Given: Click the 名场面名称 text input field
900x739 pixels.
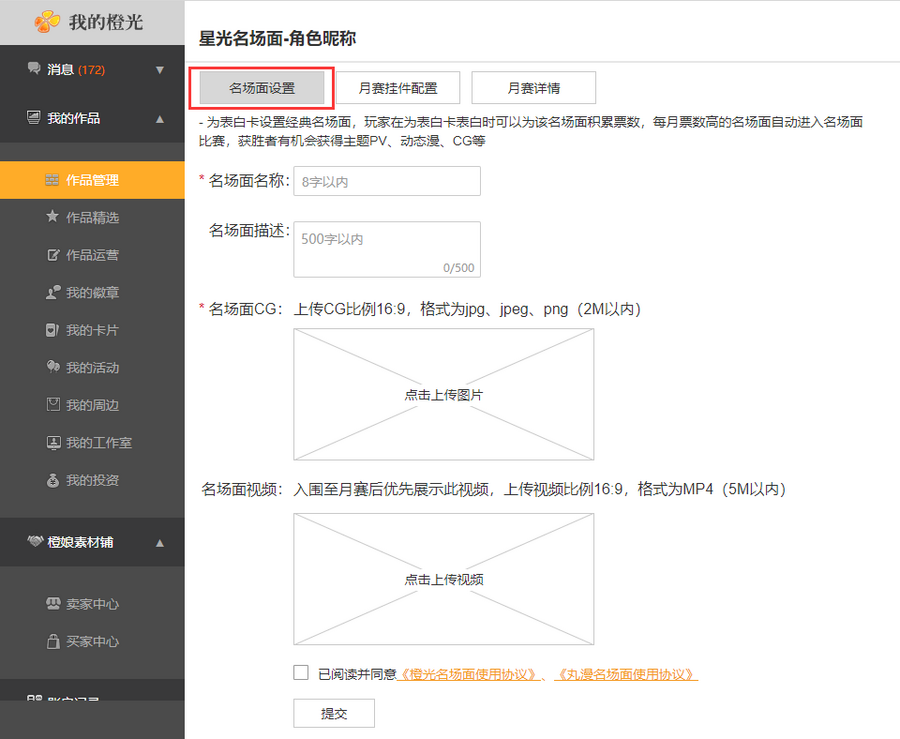Looking at the screenshot, I should pos(386,181).
